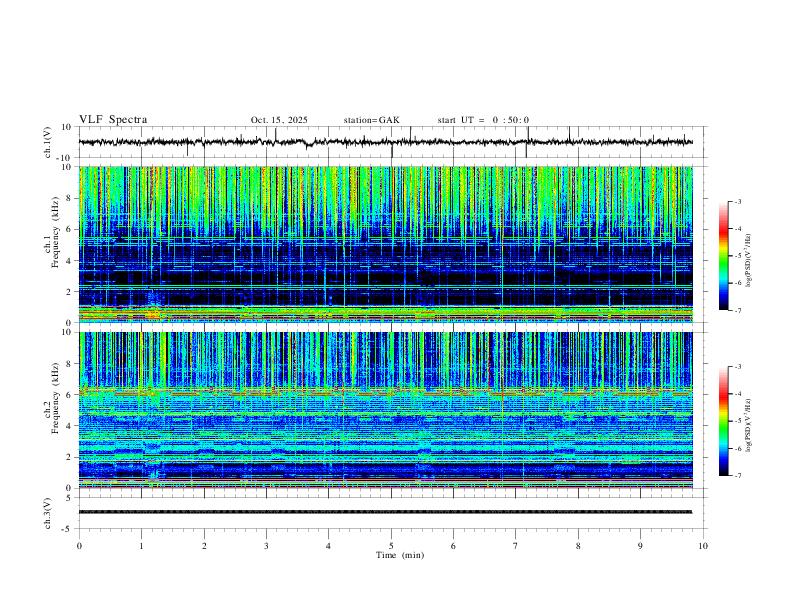Click the ch.2 spectrogram color bar
792x612 pixels.
723,421
